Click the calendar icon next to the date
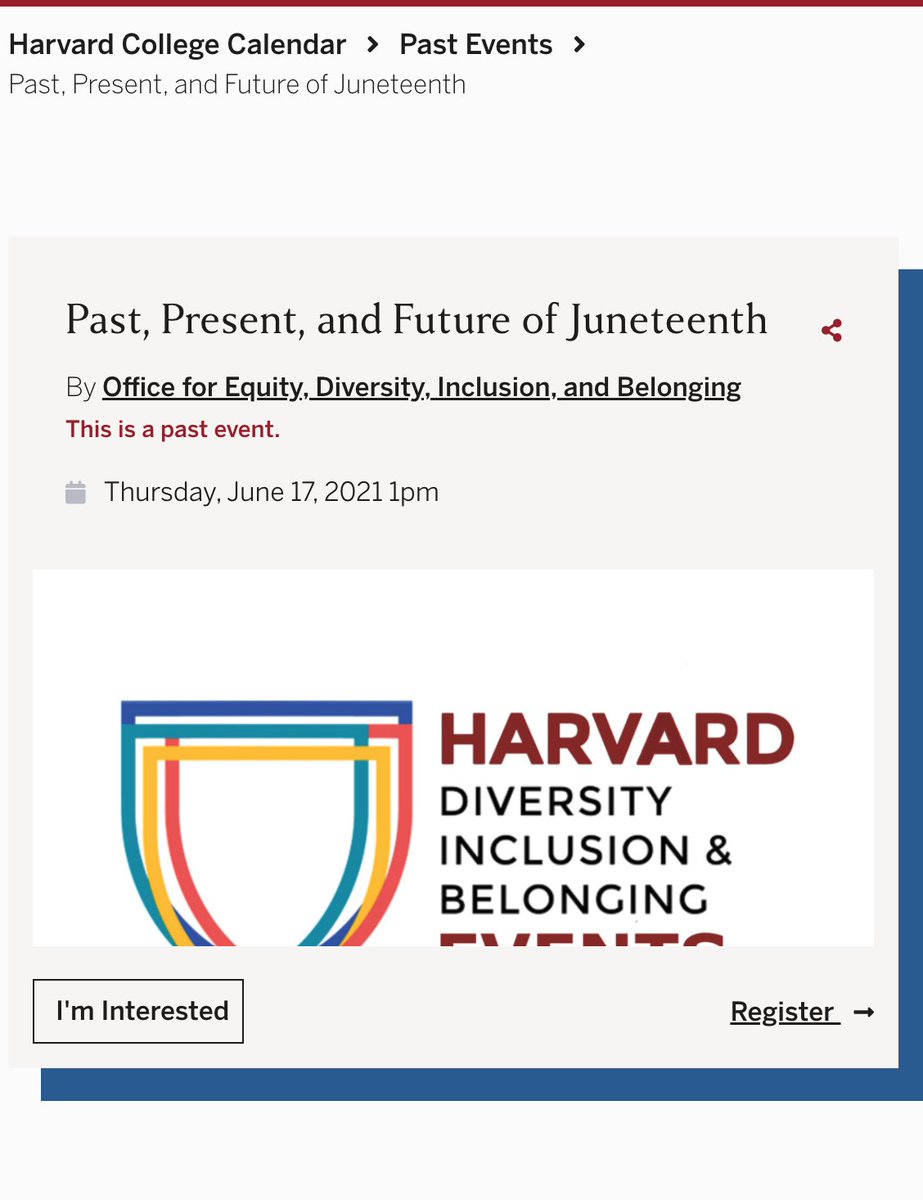The image size is (923, 1200). 75,492
